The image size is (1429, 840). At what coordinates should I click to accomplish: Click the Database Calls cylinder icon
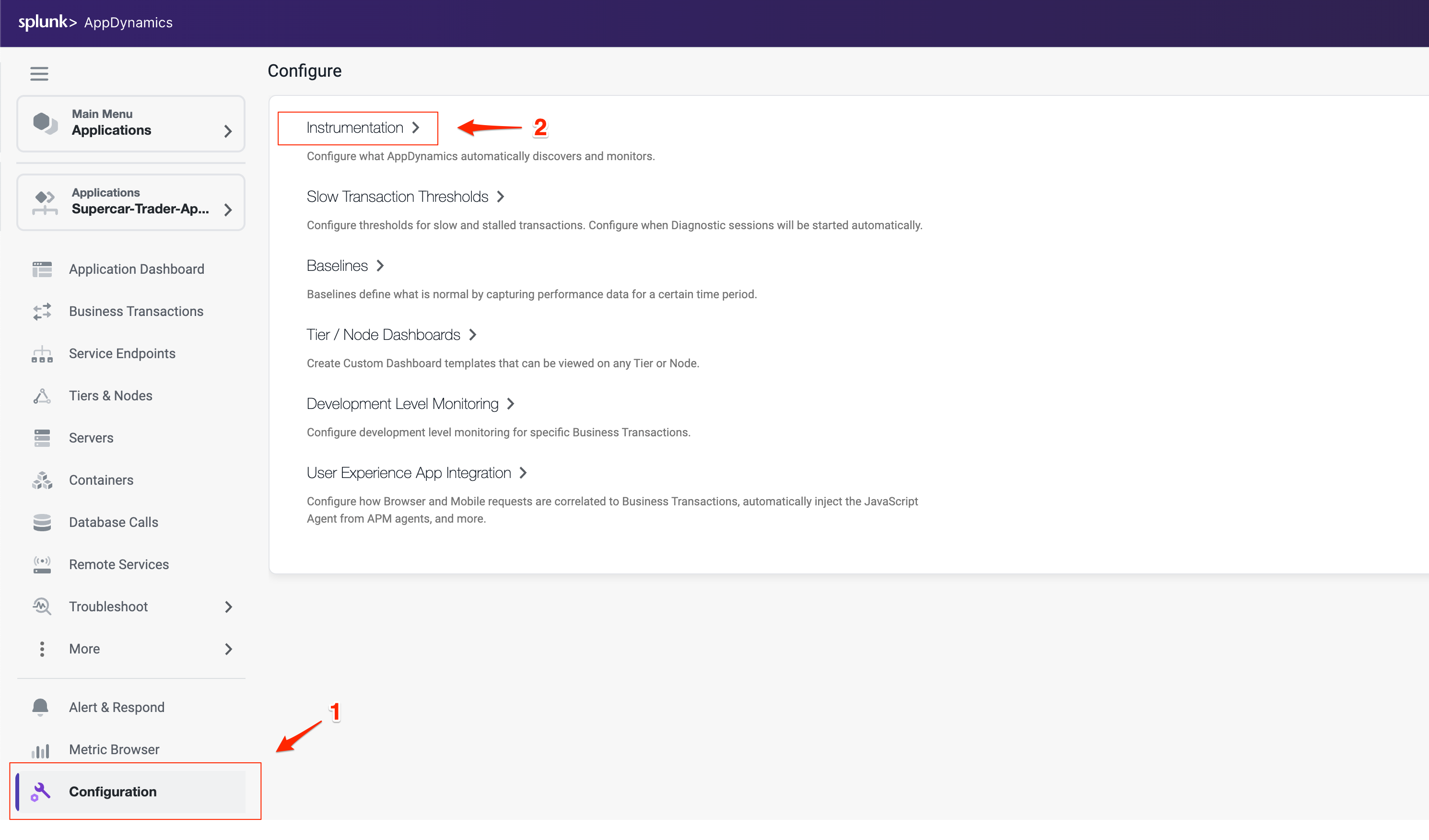click(x=42, y=522)
